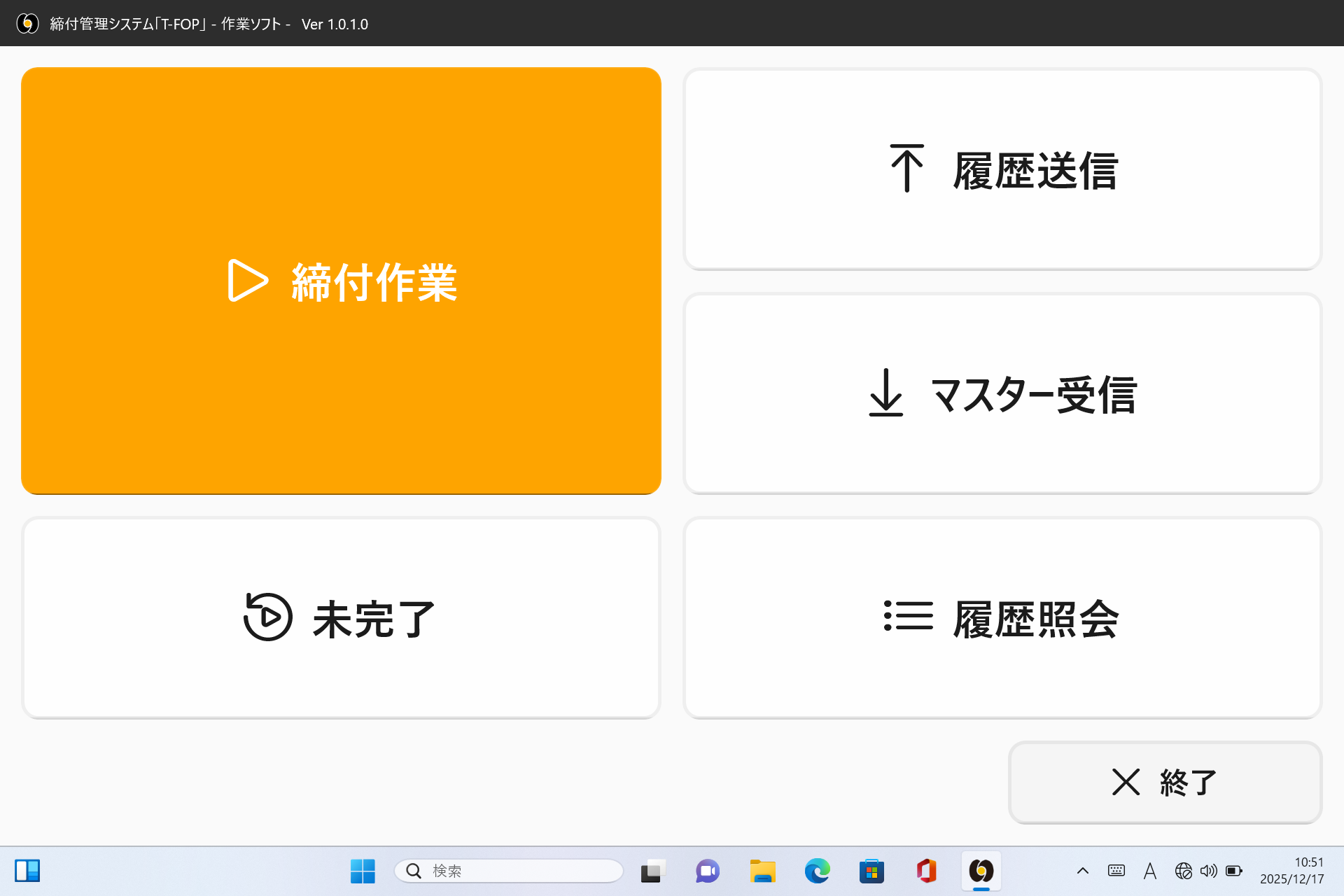Launch Microsoft Edge from taskbar
Image resolution: width=1344 pixels, height=896 pixels.
(x=817, y=870)
